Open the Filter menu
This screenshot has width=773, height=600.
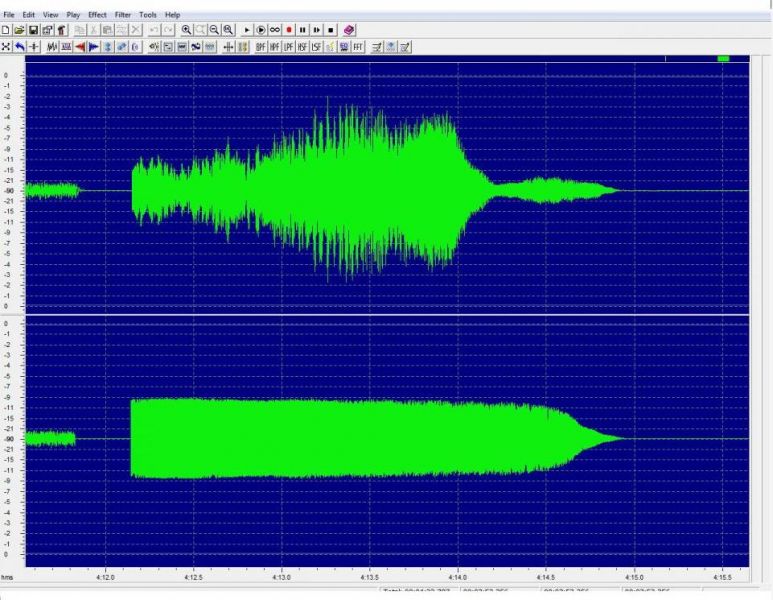pyautogui.click(x=123, y=15)
